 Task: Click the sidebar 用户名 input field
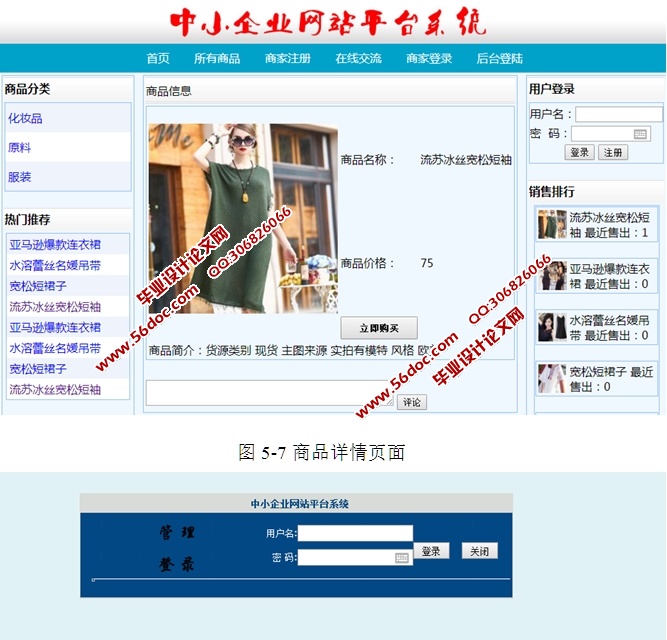click(x=619, y=114)
